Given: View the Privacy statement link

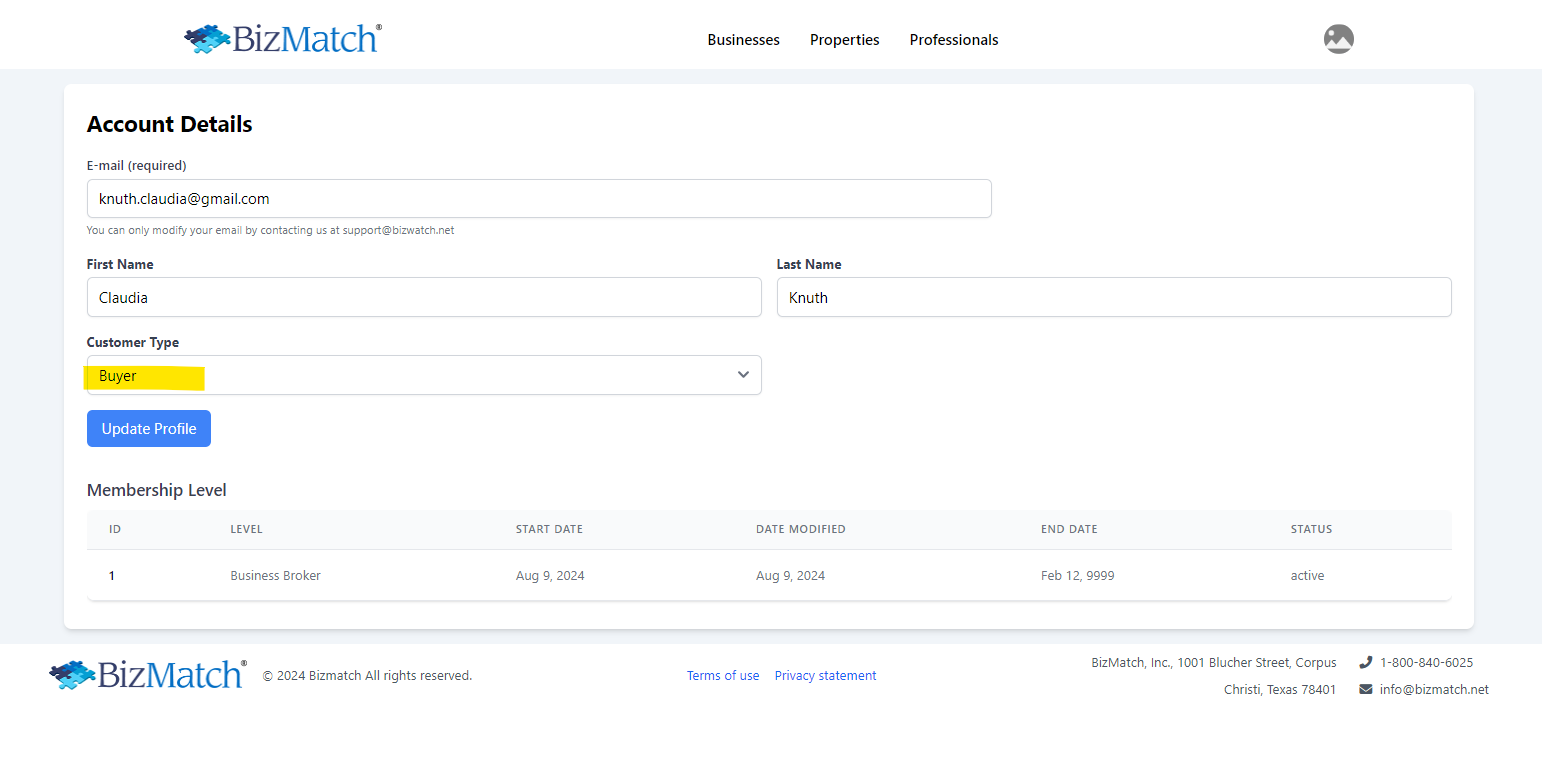Looking at the screenshot, I should point(825,676).
